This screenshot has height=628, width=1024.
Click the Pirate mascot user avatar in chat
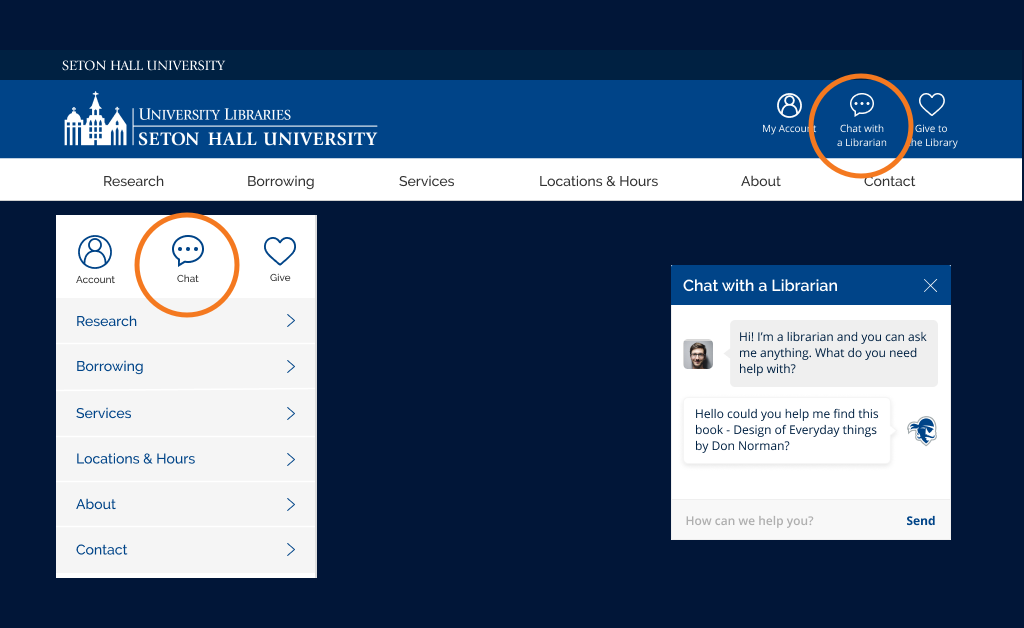(922, 431)
